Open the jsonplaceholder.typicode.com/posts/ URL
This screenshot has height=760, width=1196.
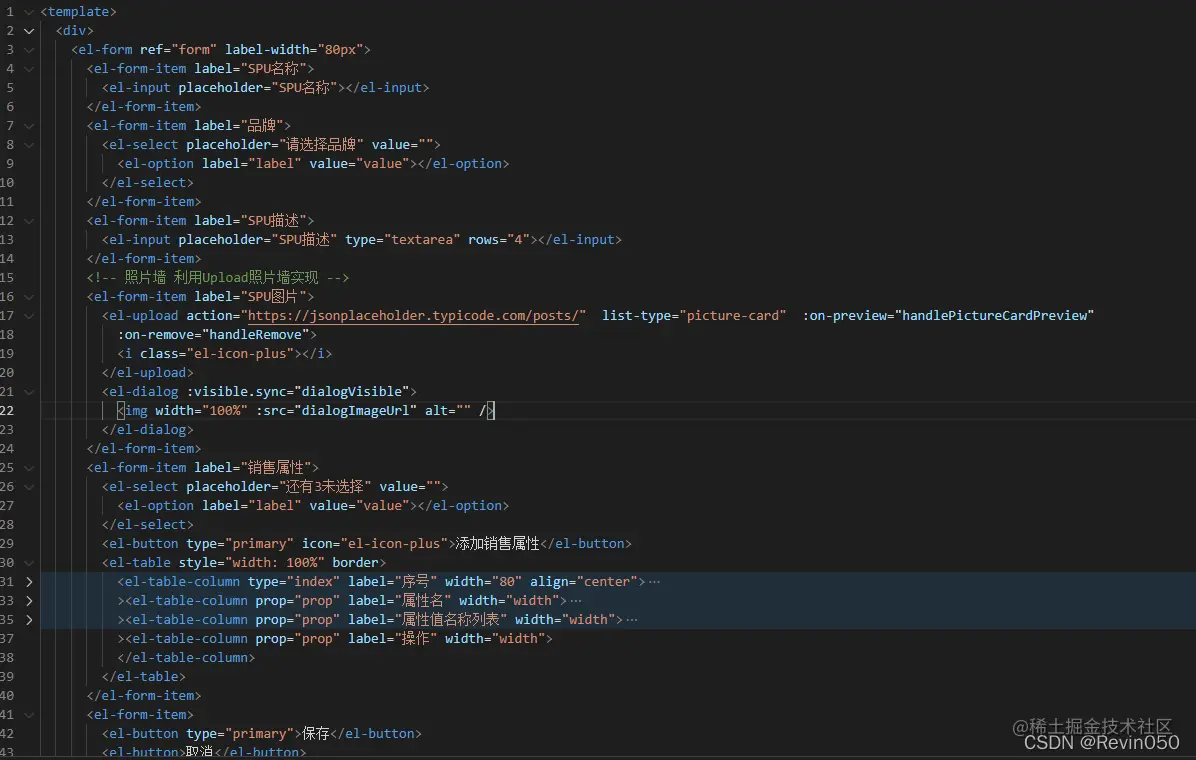click(x=413, y=316)
